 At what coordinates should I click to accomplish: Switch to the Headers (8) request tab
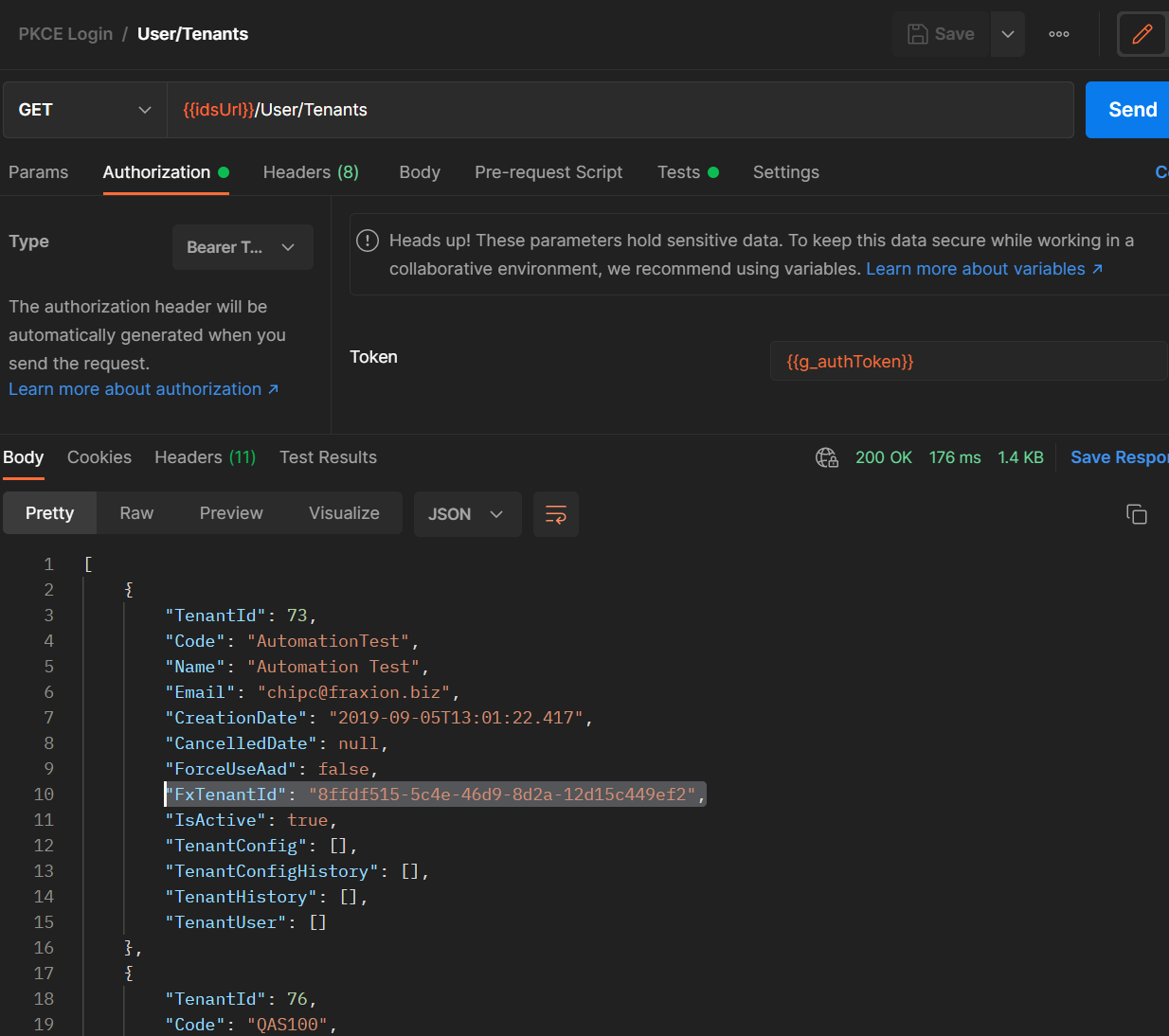pyautogui.click(x=311, y=172)
